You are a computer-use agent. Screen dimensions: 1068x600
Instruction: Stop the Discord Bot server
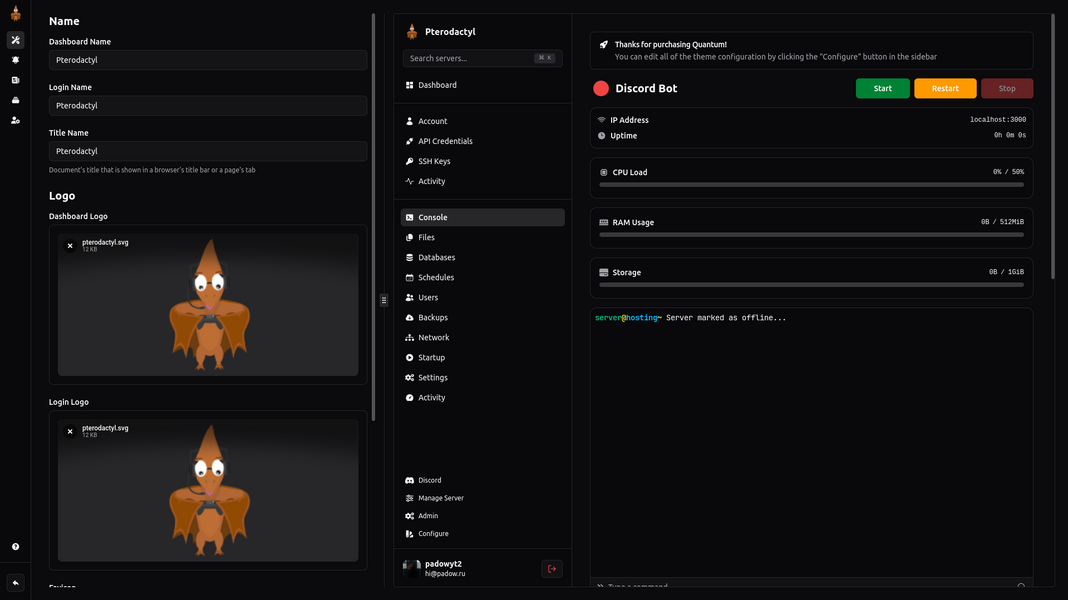click(x=1007, y=89)
